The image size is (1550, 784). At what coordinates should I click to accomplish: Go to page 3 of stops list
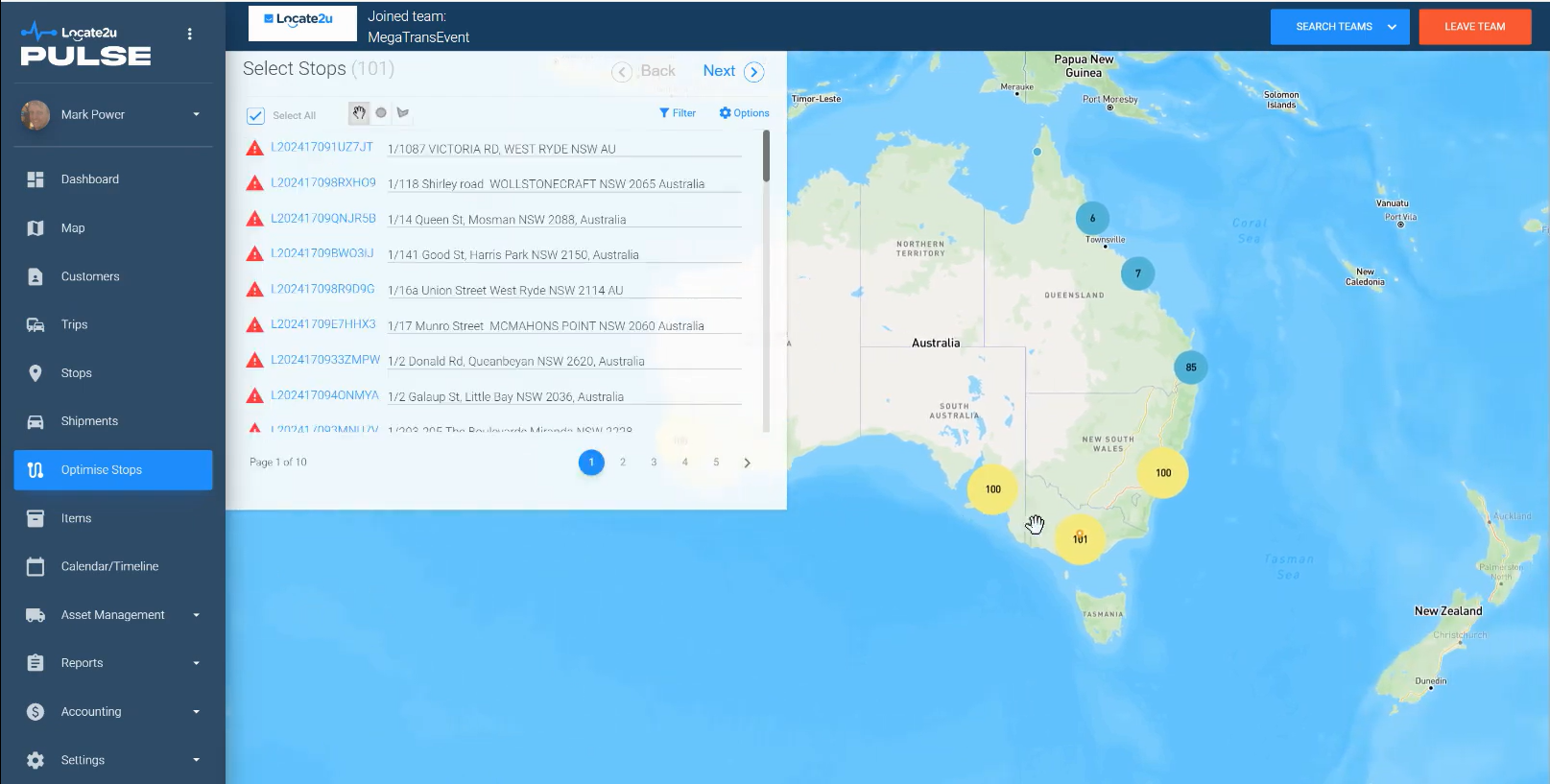pos(654,463)
